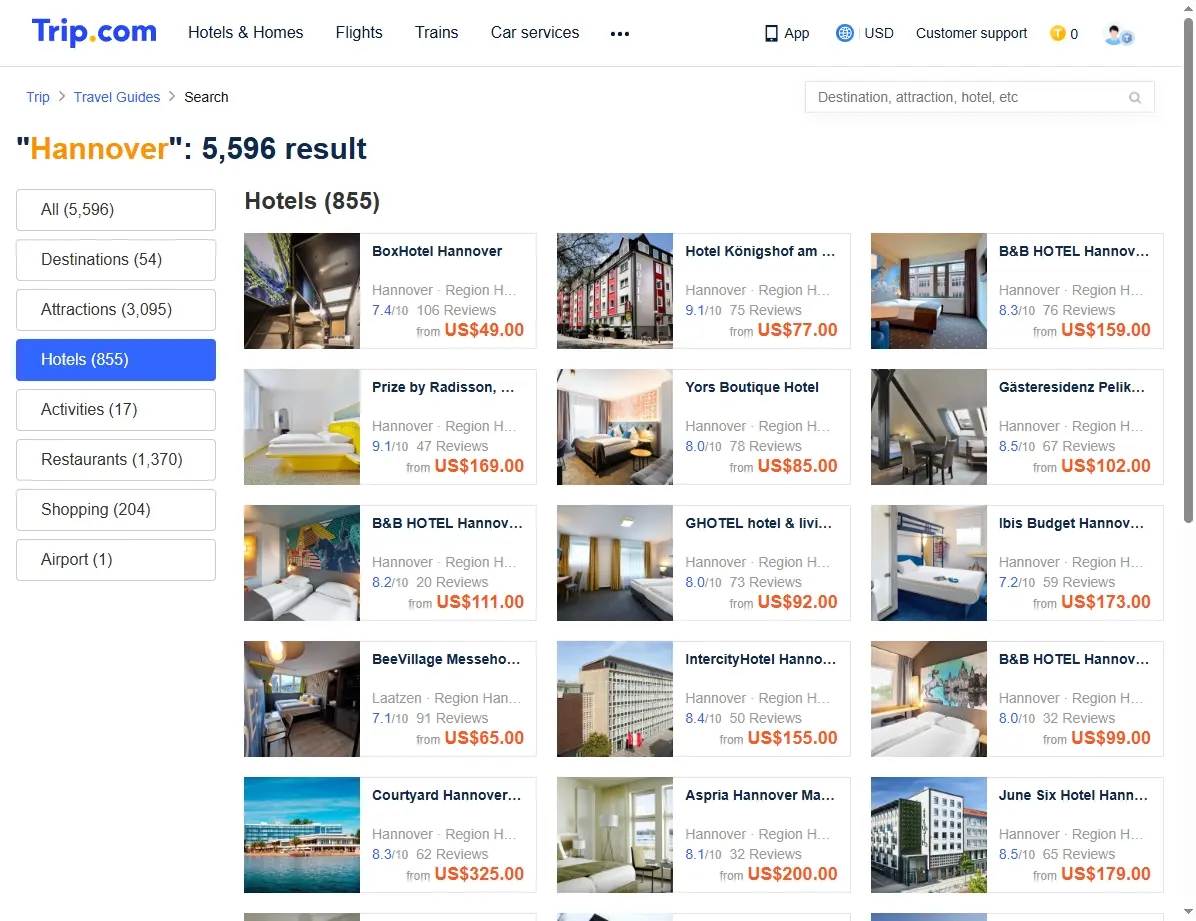1196x921 pixels.
Task: Click the US$49.00 price
Action: 484,330
